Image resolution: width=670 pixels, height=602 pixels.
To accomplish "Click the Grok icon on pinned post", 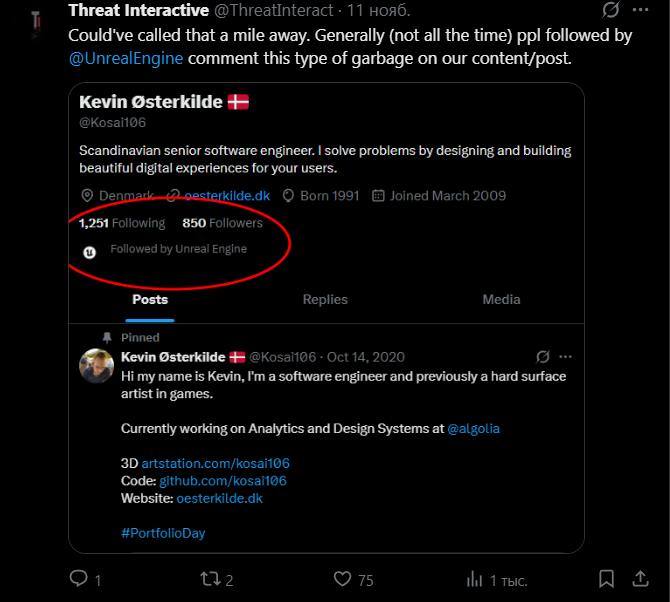I will click(543, 356).
